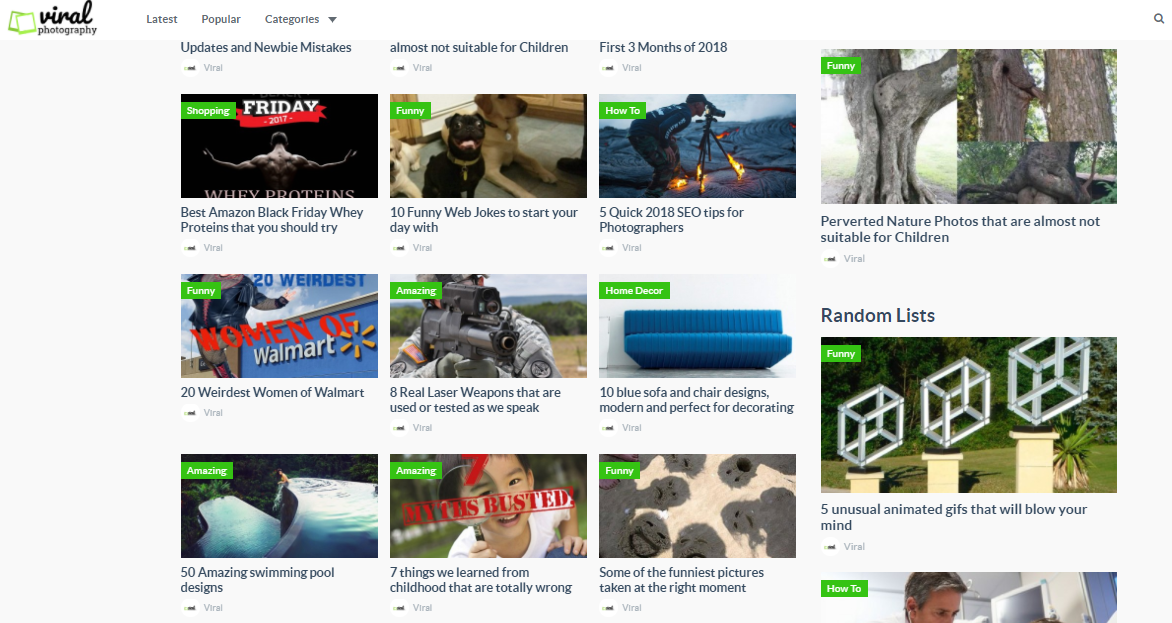Click How To tag on bottom sidebar image

coord(843,589)
